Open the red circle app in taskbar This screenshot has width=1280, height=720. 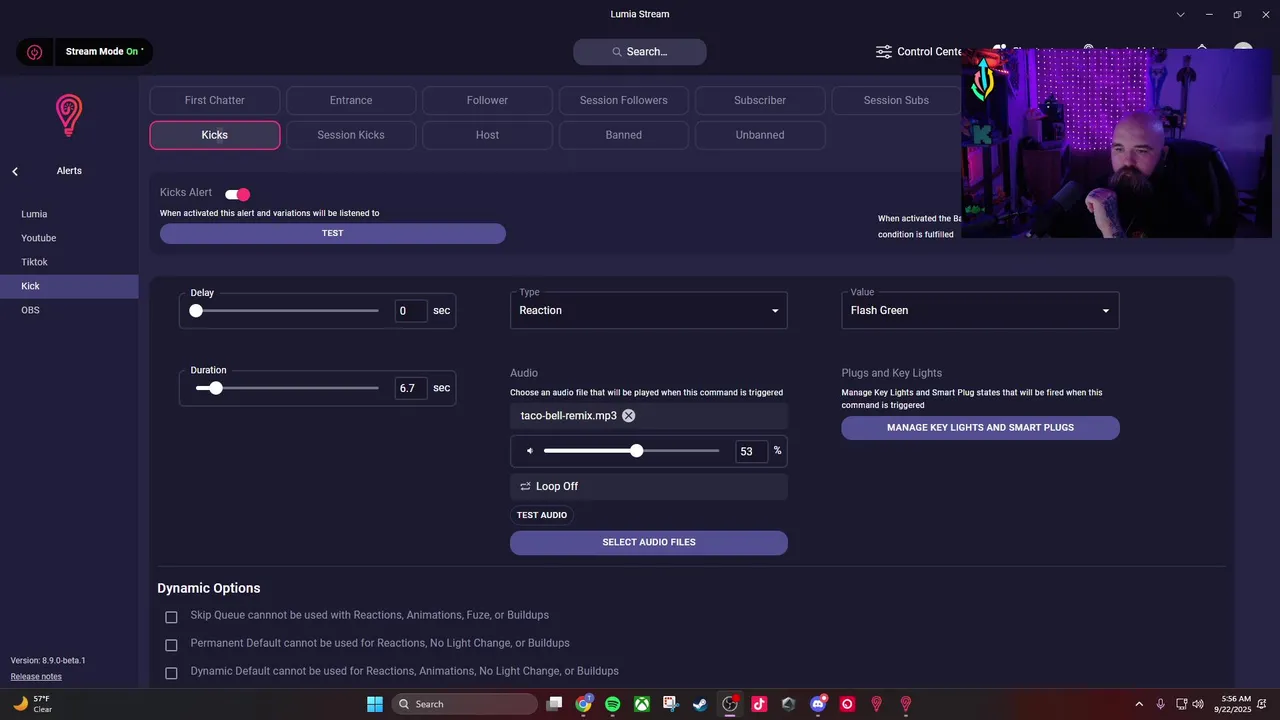tap(847, 704)
